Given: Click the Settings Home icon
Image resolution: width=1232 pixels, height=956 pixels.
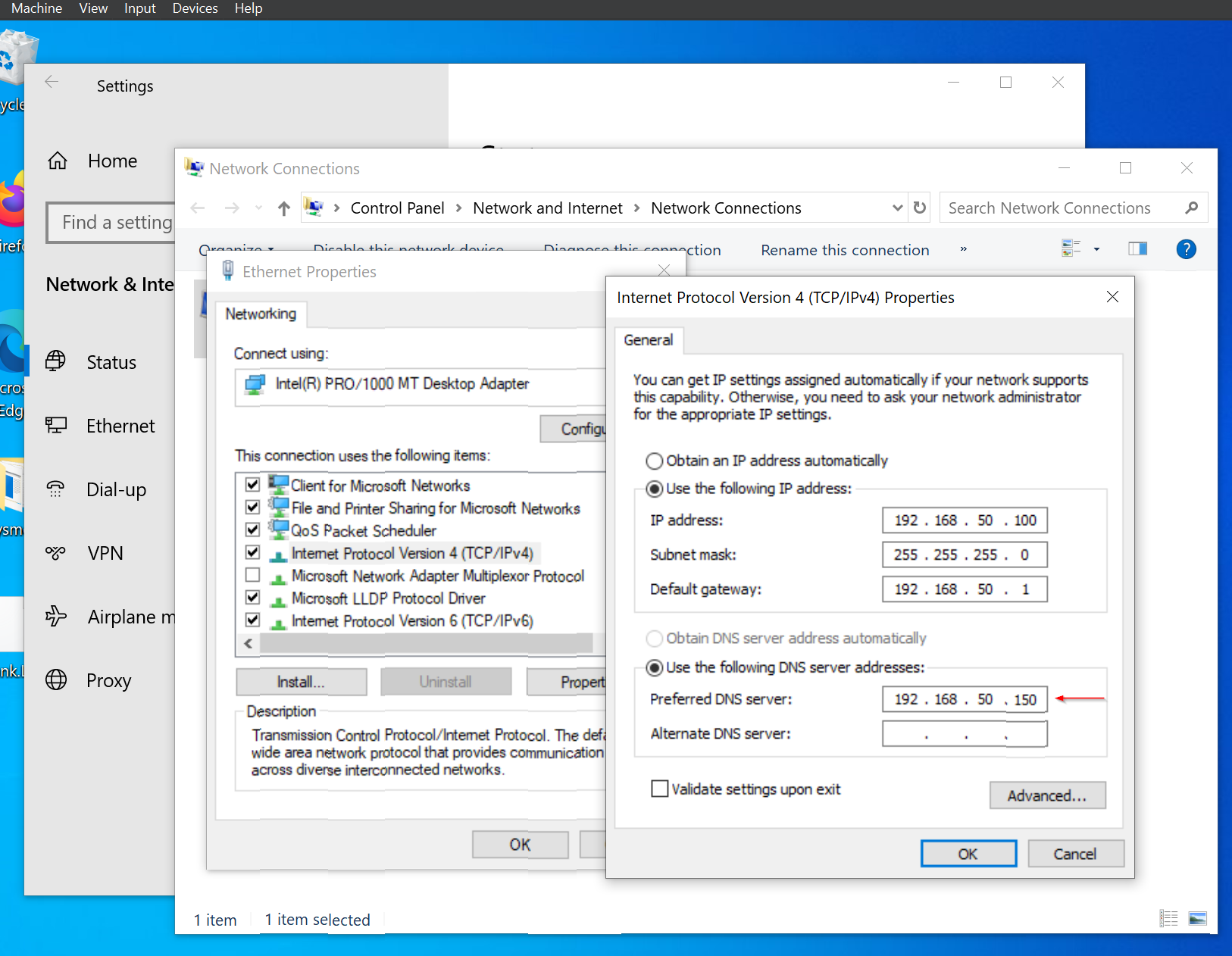Looking at the screenshot, I should pyautogui.click(x=58, y=161).
